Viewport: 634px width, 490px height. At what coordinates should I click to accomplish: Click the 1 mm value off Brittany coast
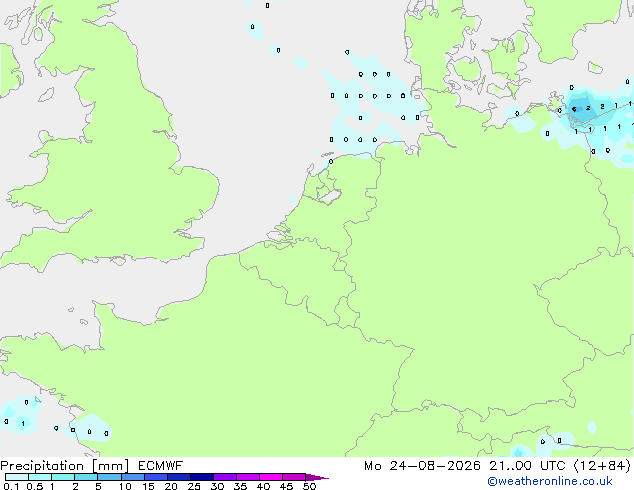tap(23, 424)
